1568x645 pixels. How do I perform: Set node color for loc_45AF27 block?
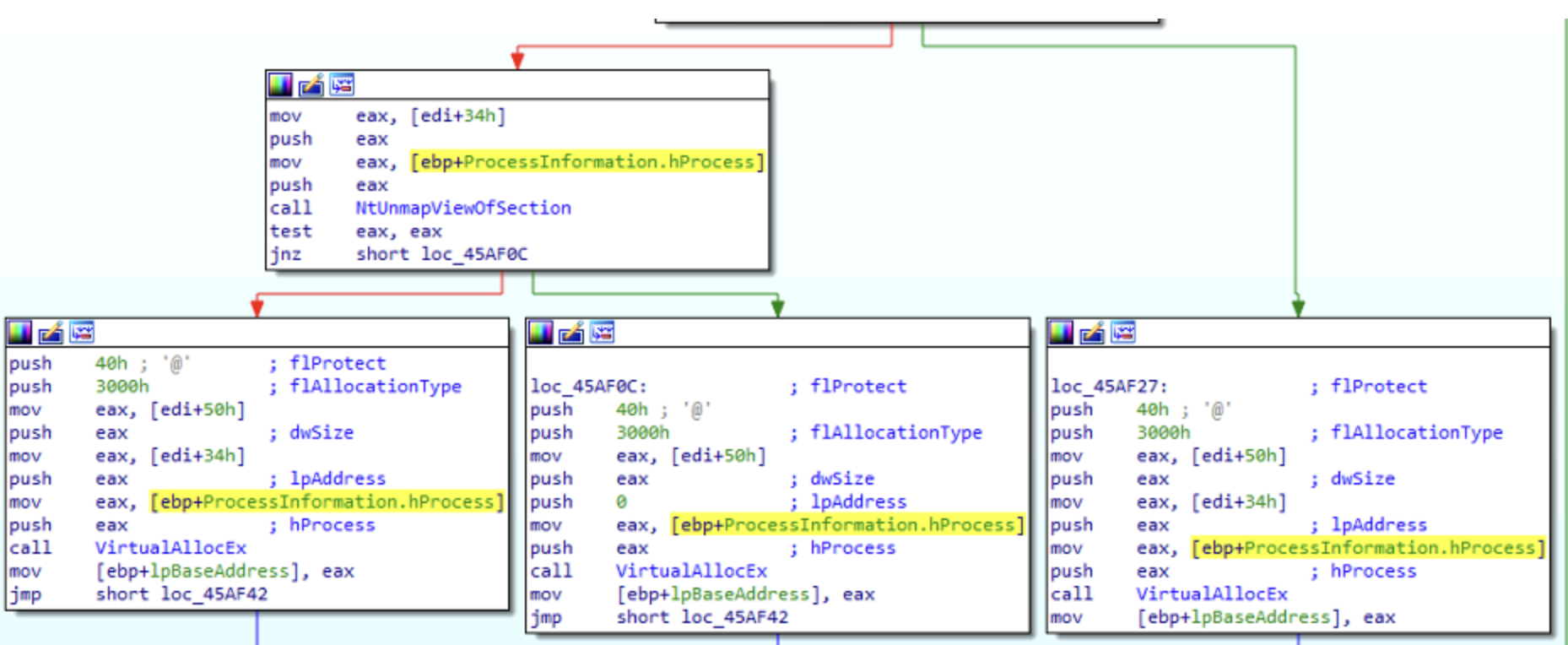coord(1061,333)
